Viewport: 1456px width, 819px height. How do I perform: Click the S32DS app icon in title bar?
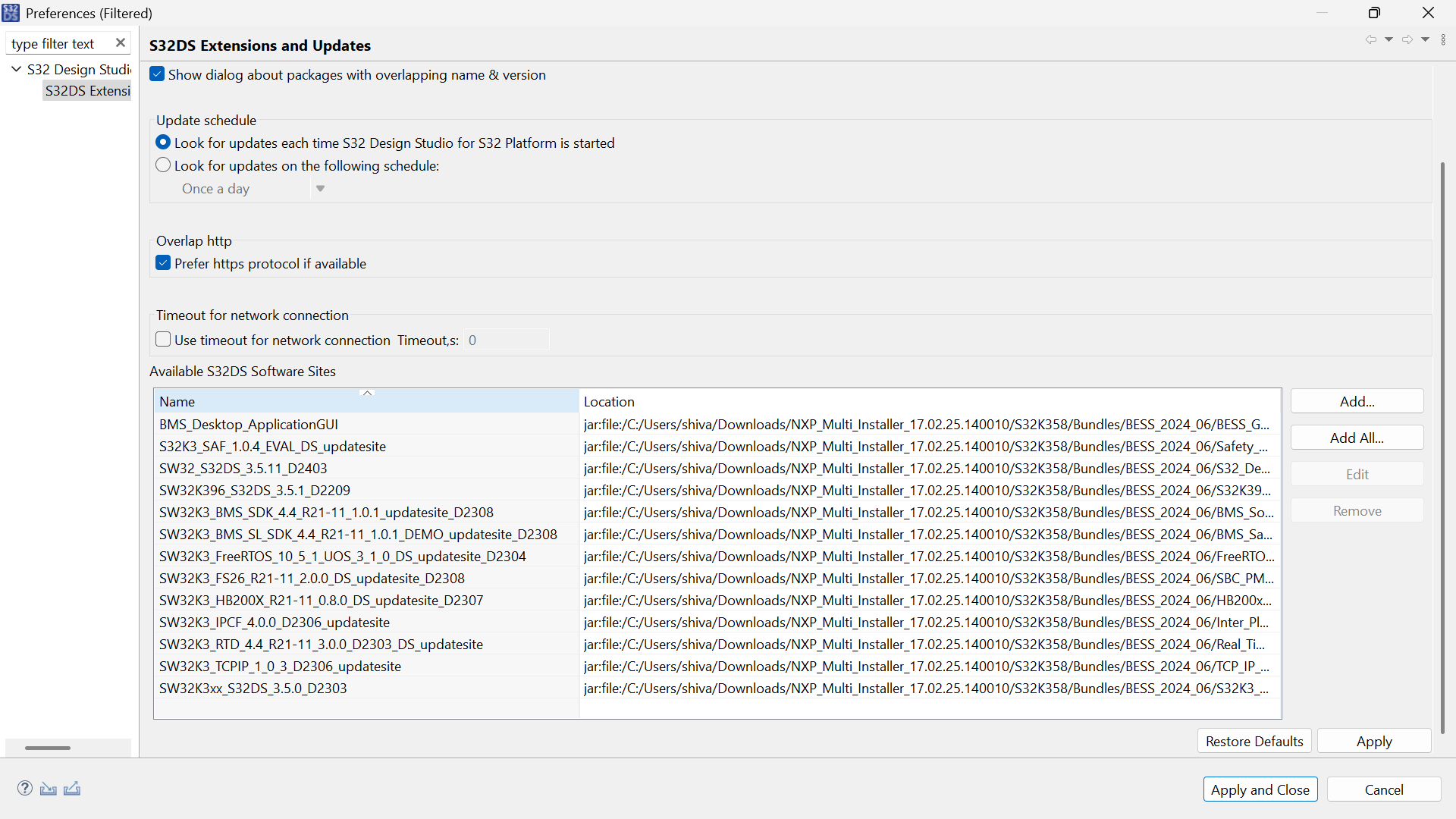point(11,13)
